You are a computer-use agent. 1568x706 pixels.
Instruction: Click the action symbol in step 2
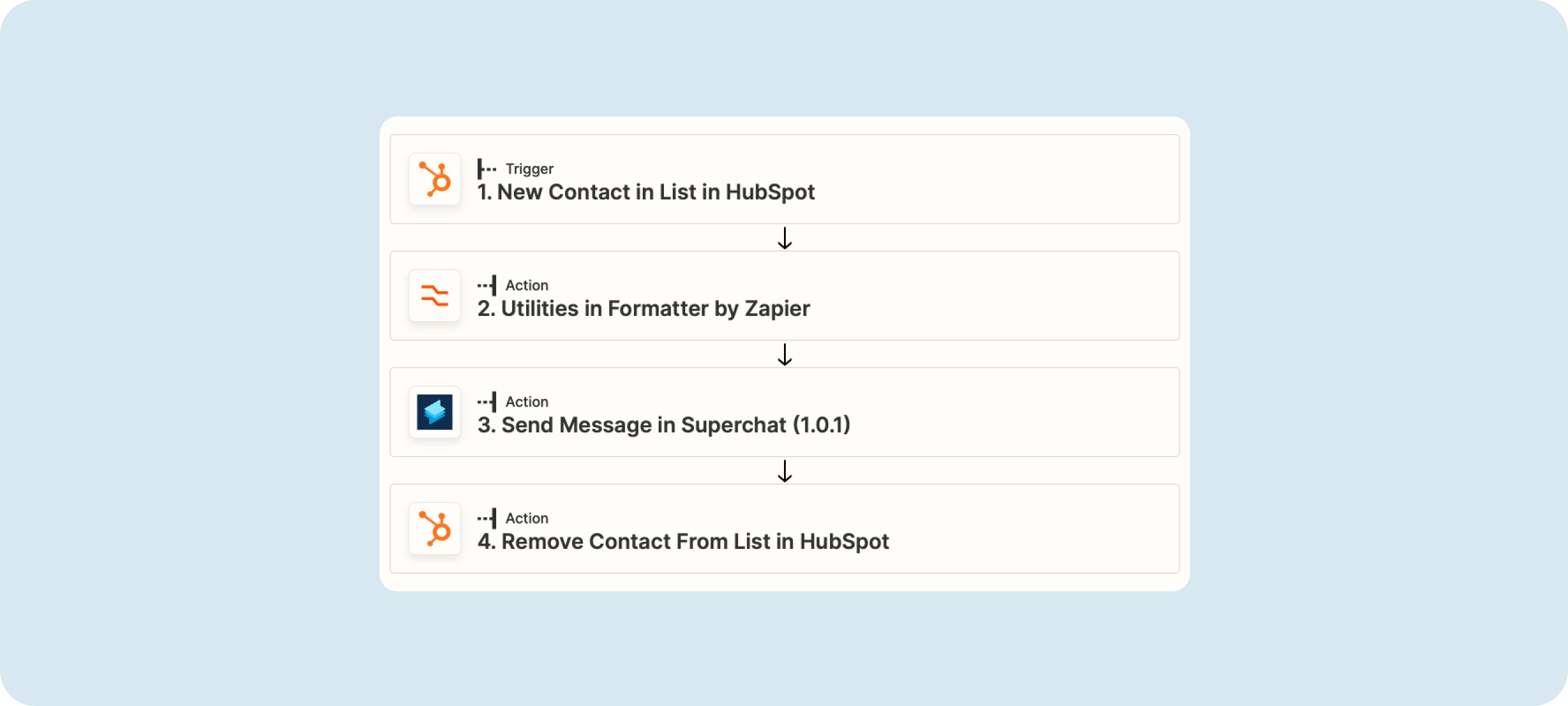click(x=486, y=285)
